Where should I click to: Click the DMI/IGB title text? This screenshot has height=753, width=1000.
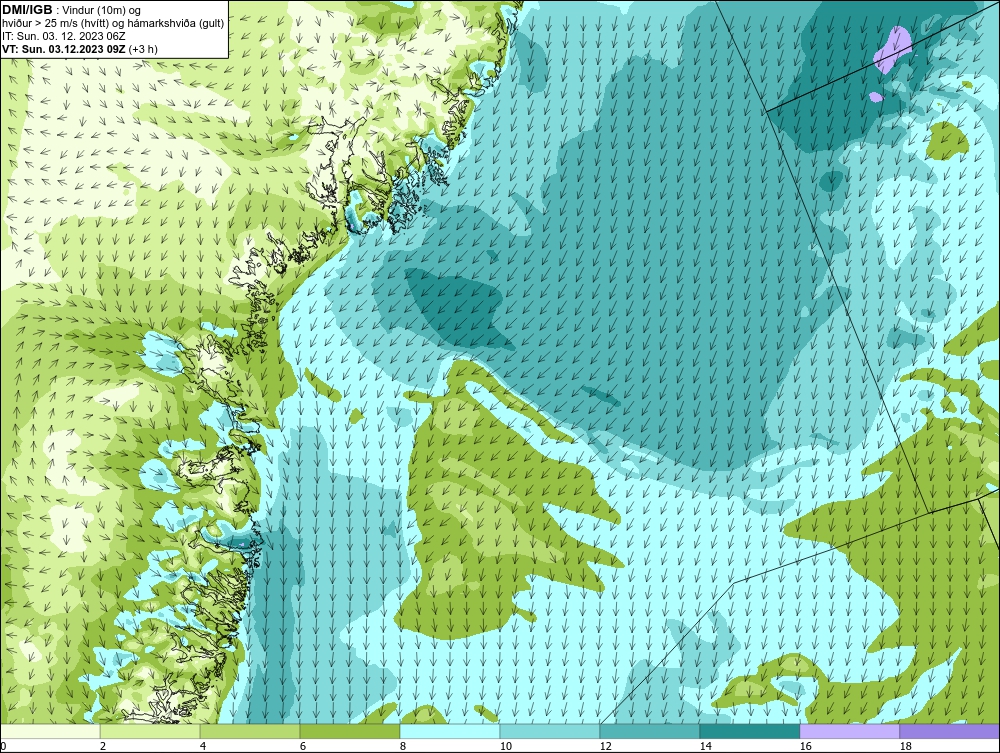[x=27, y=10]
